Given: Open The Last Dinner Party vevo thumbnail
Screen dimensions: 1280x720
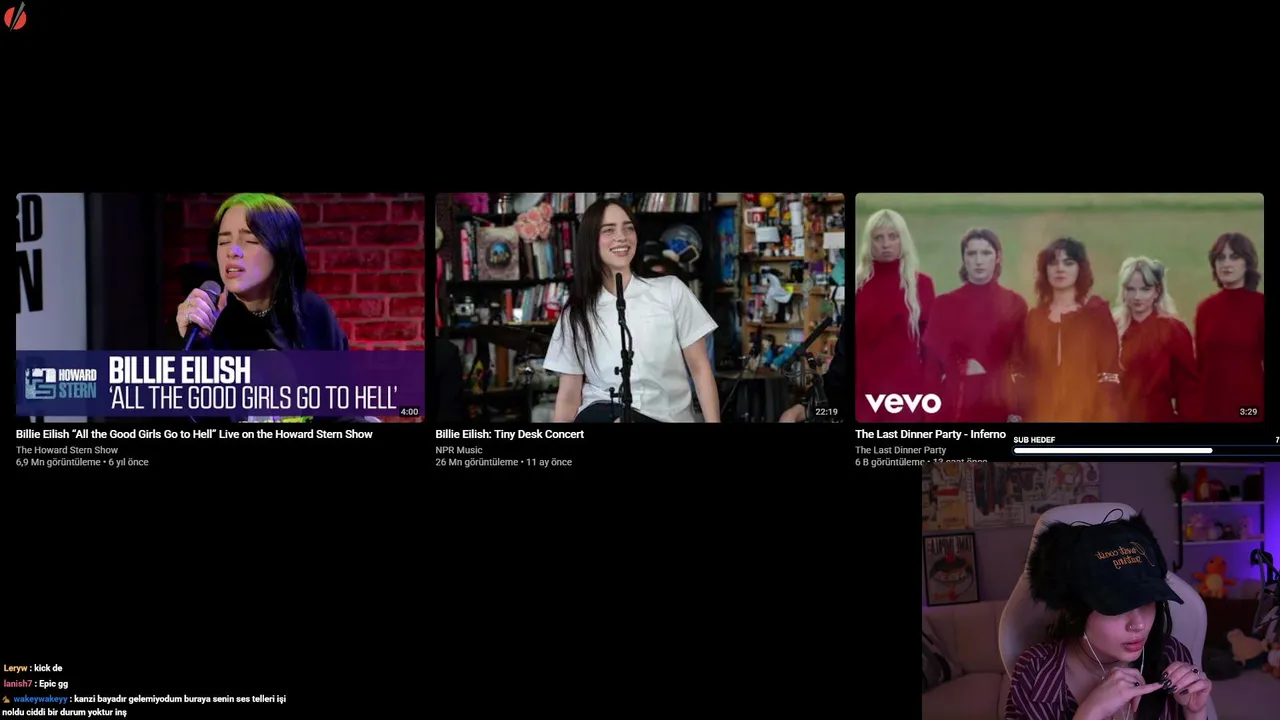Looking at the screenshot, I should coord(1059,307).
